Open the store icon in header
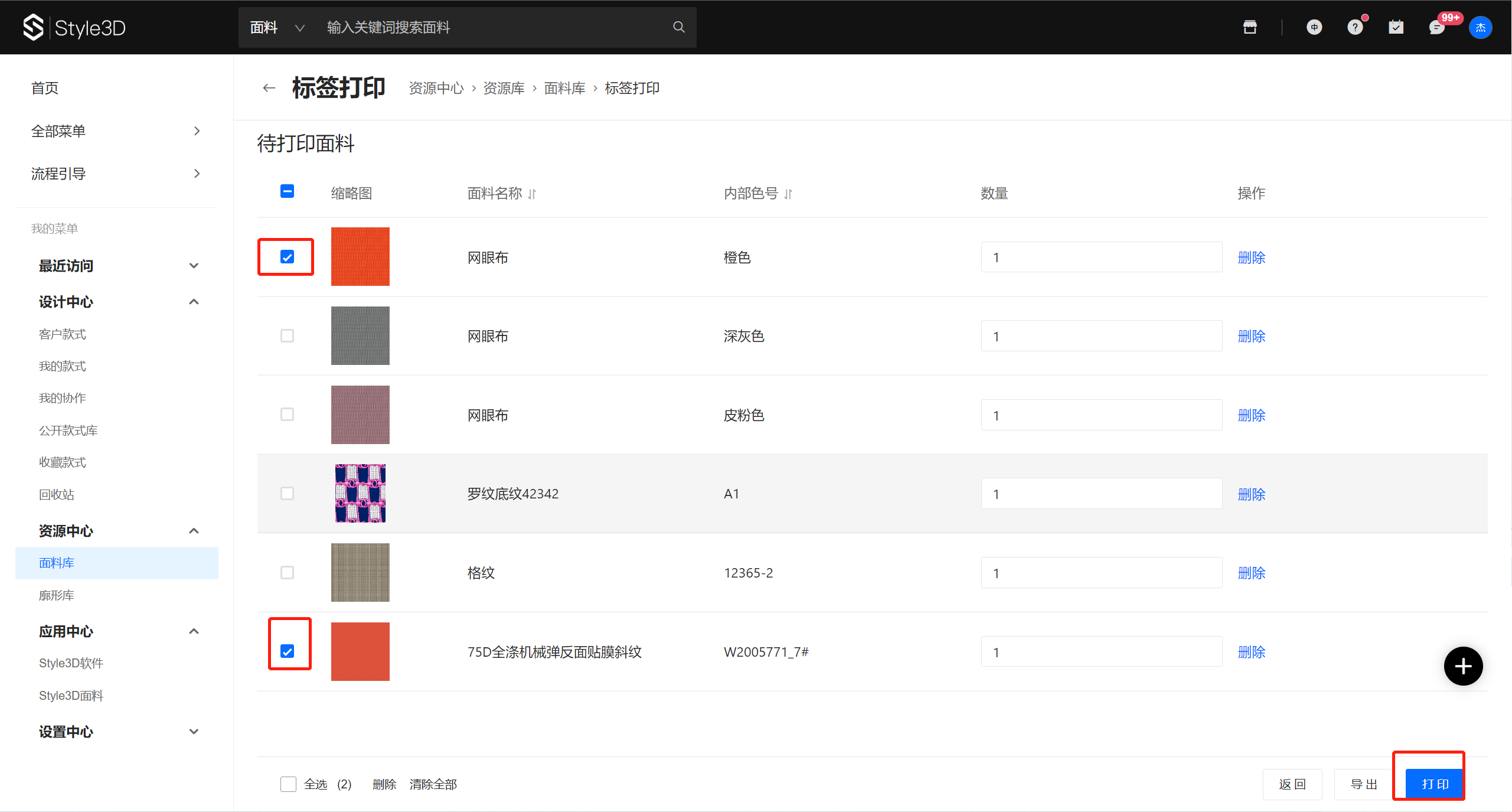Screen dimensions: 1512x812 1249,27
